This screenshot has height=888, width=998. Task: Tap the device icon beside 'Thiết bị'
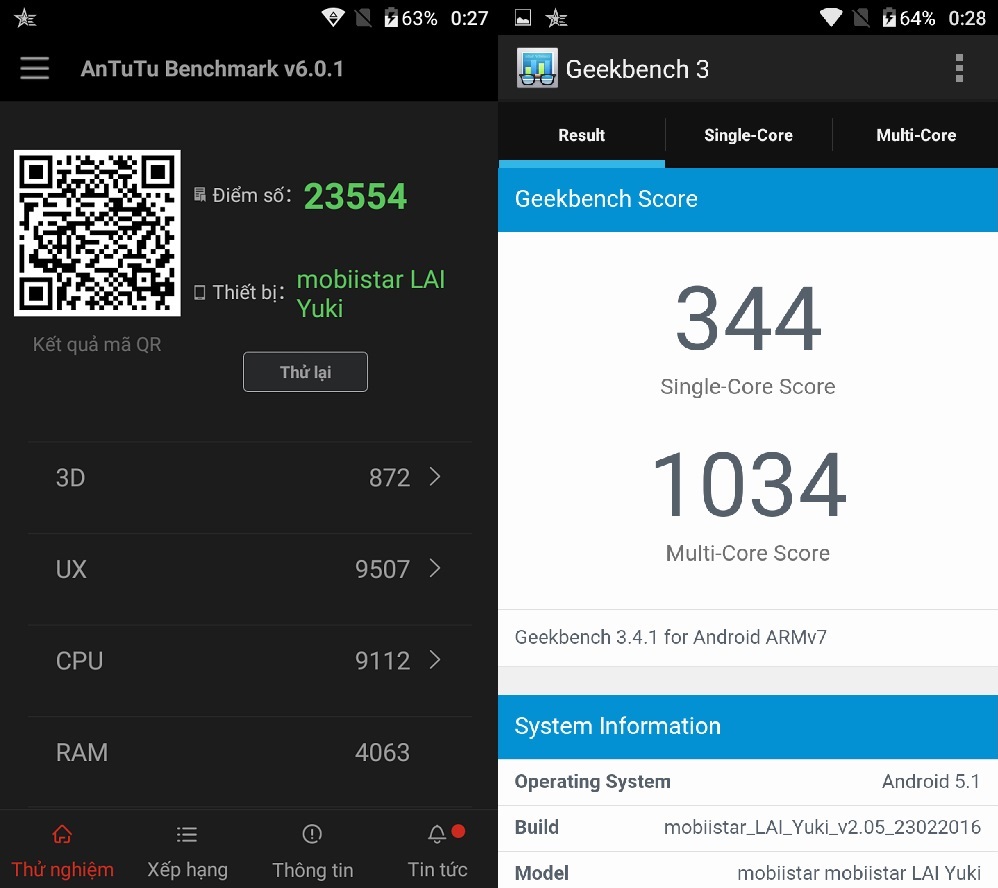click(x=200, y=292)
